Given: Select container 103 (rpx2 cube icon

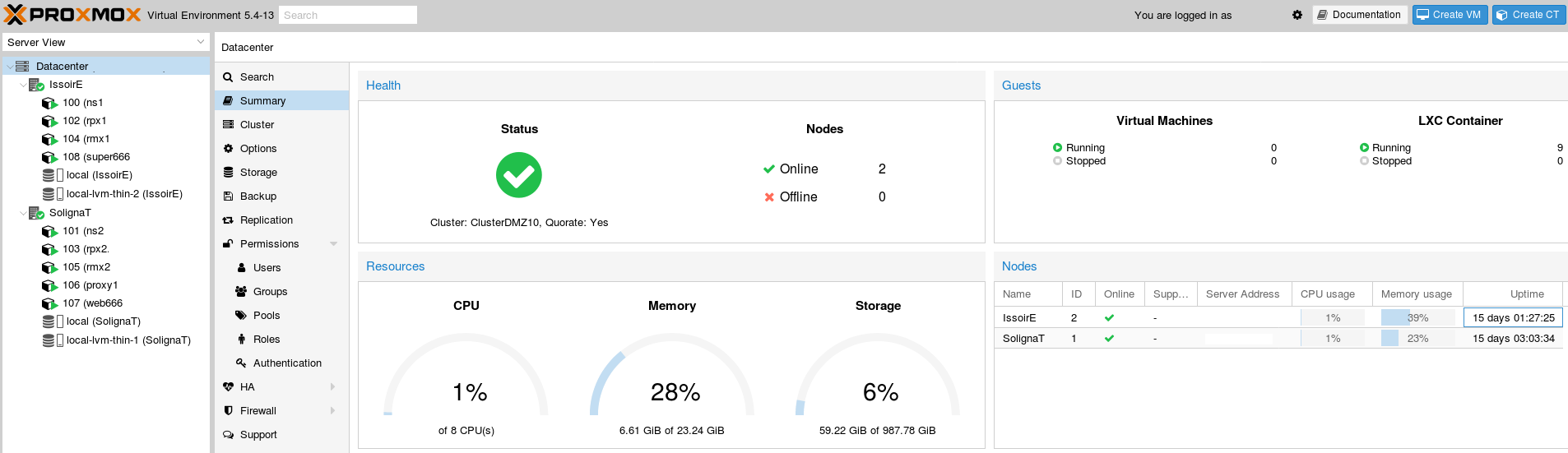Looking at the screenshot, I should pyautogui.click(x=49, y=249).
